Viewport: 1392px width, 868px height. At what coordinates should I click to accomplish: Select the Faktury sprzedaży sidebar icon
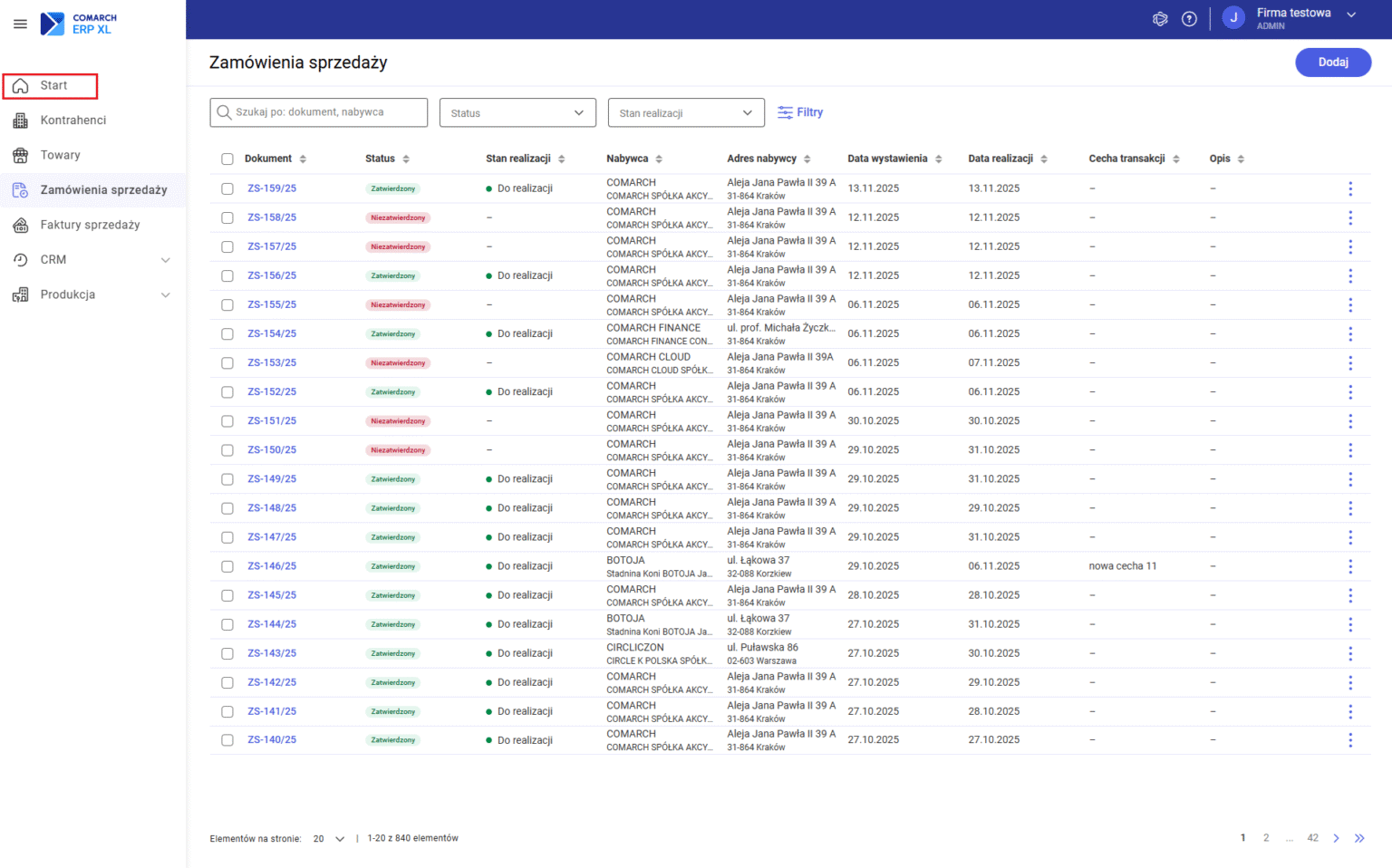(x=20, y=225)
